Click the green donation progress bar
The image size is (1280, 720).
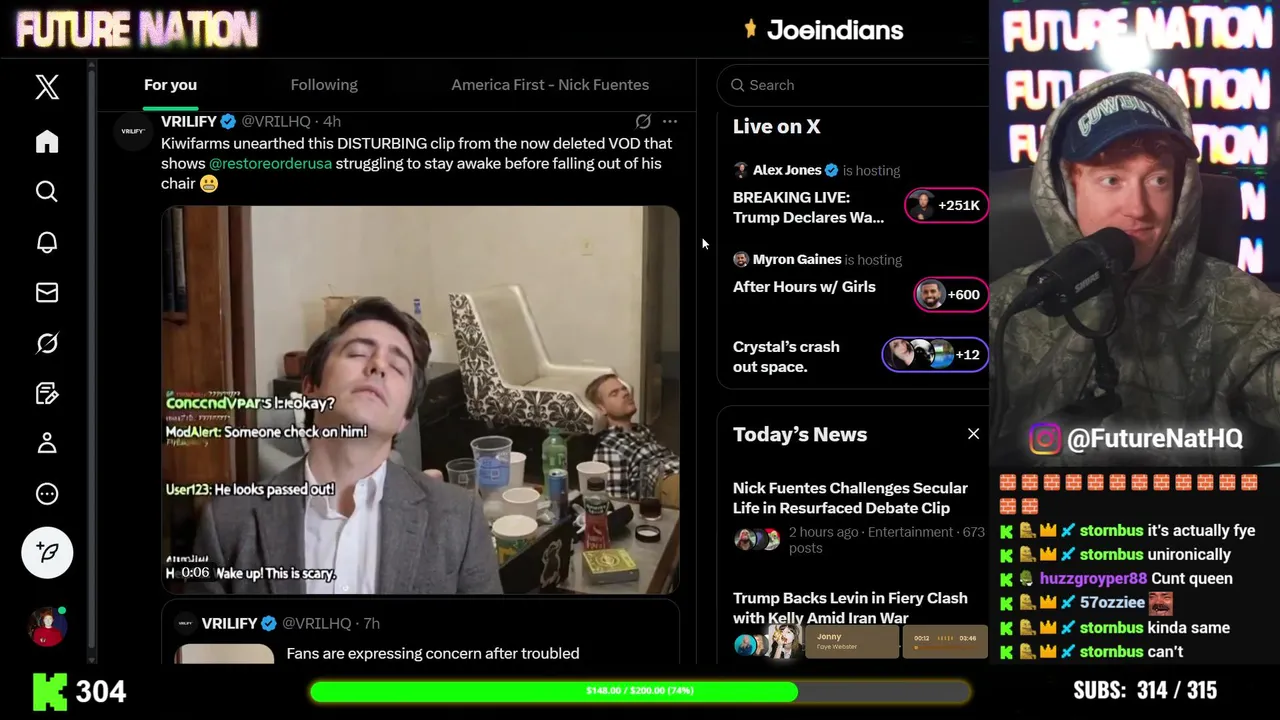pos(640,691)
